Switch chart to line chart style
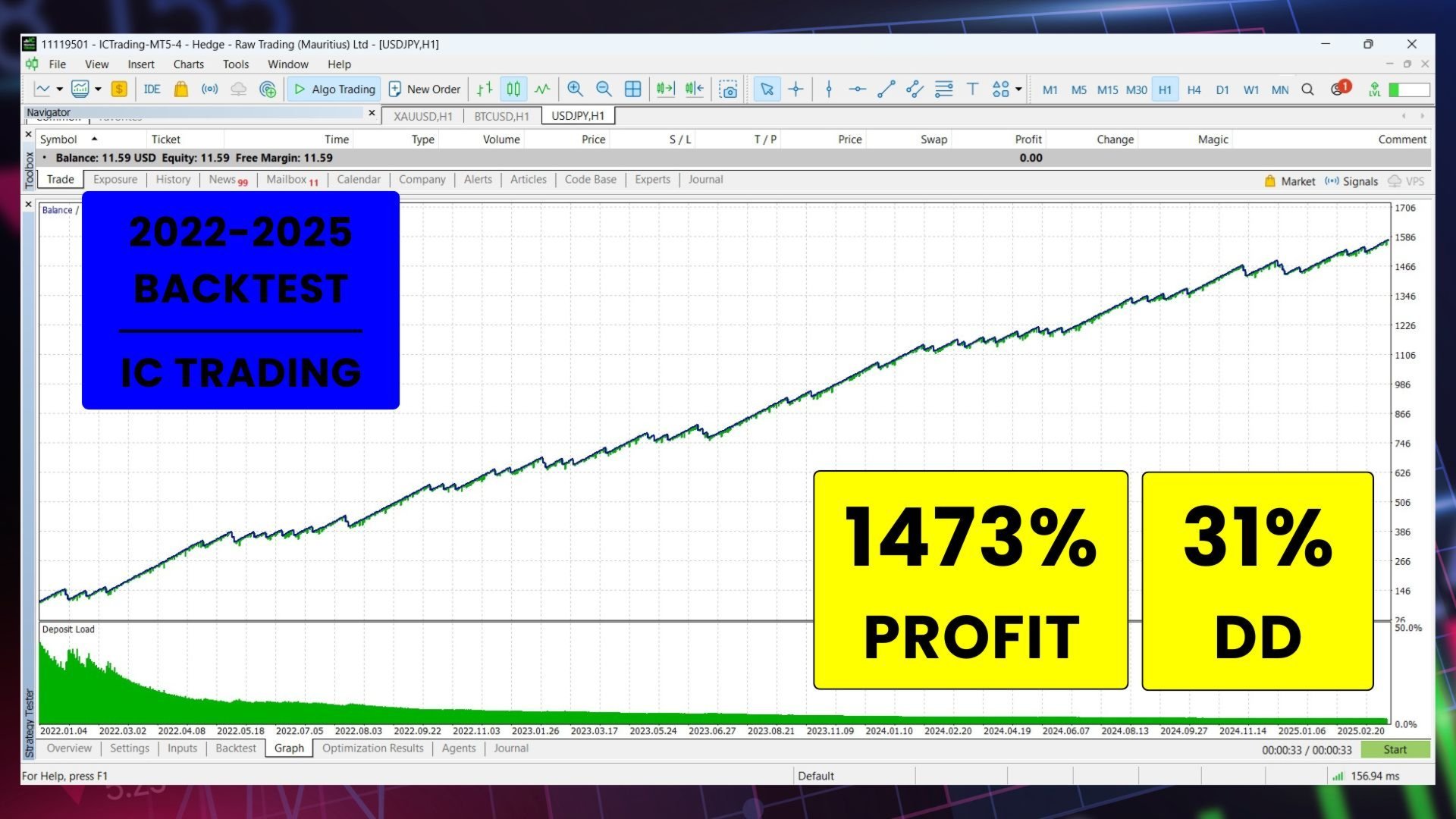 (x=542, y=89)
